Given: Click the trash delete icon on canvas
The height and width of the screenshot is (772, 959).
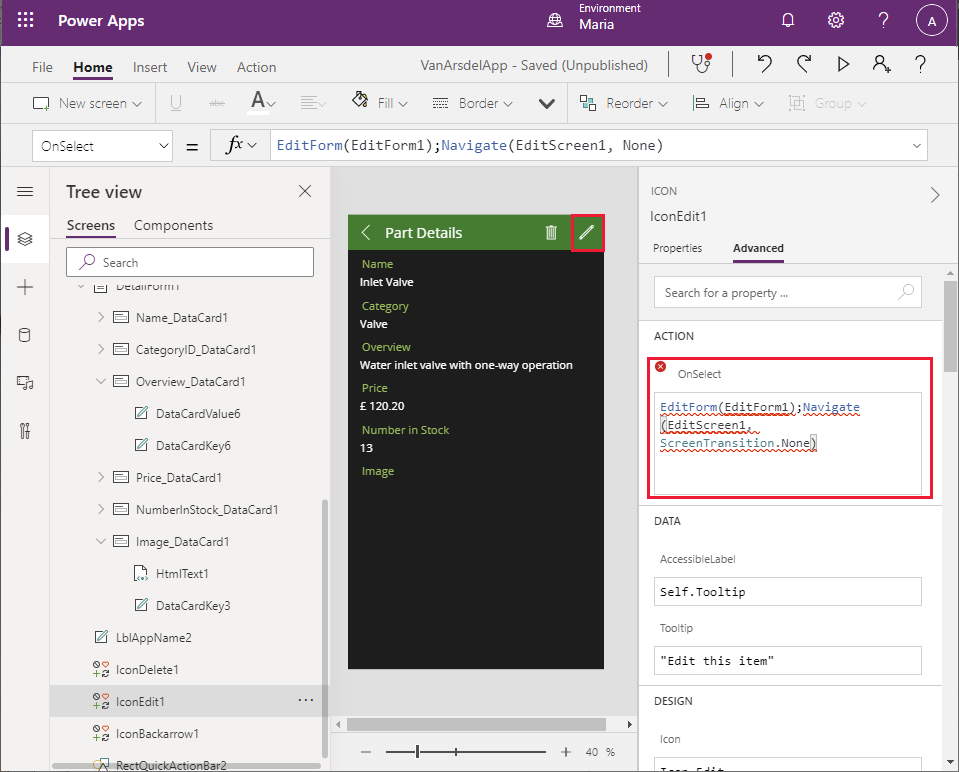Looking at the screenshot, I should 551,233.
